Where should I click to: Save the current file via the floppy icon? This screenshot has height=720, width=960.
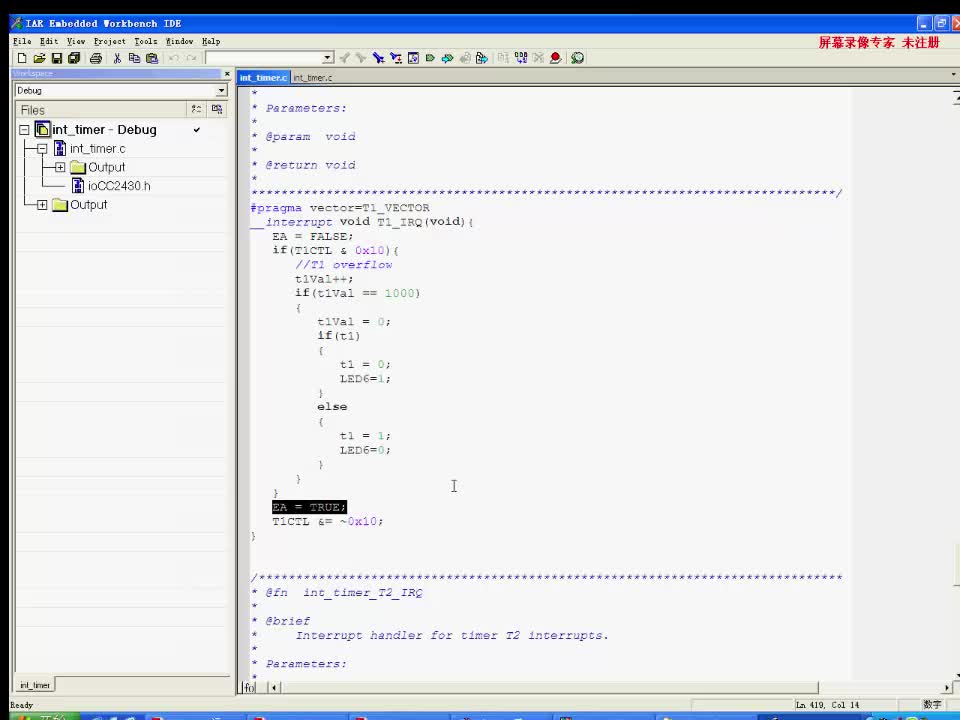(x=56, y=58)
